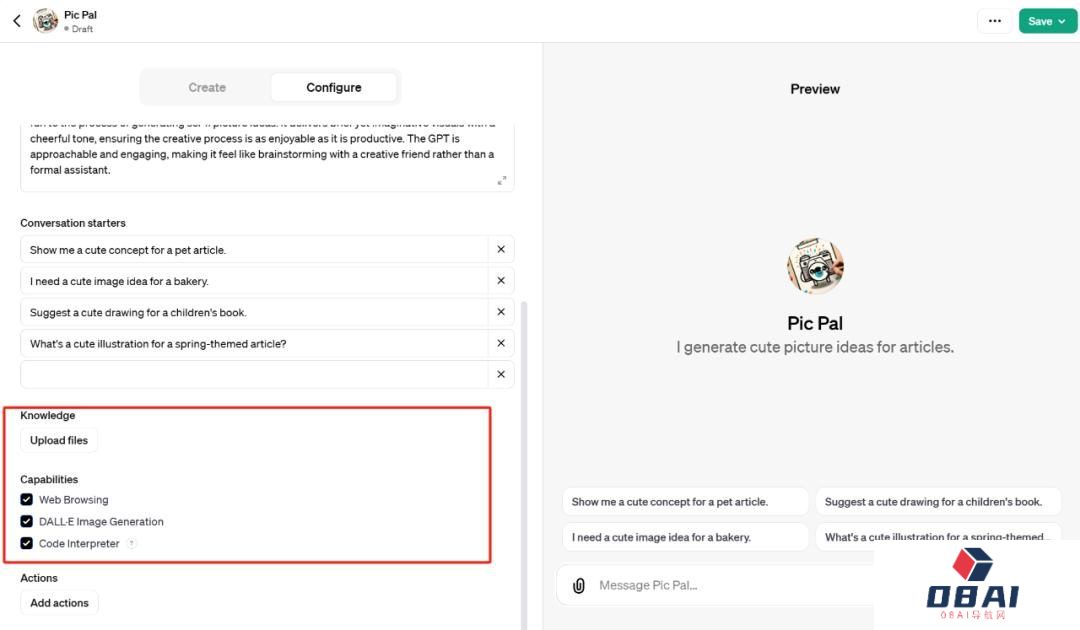Remove the pet article conversation starter
The image size is (1080, 630).
click(501, 249)
